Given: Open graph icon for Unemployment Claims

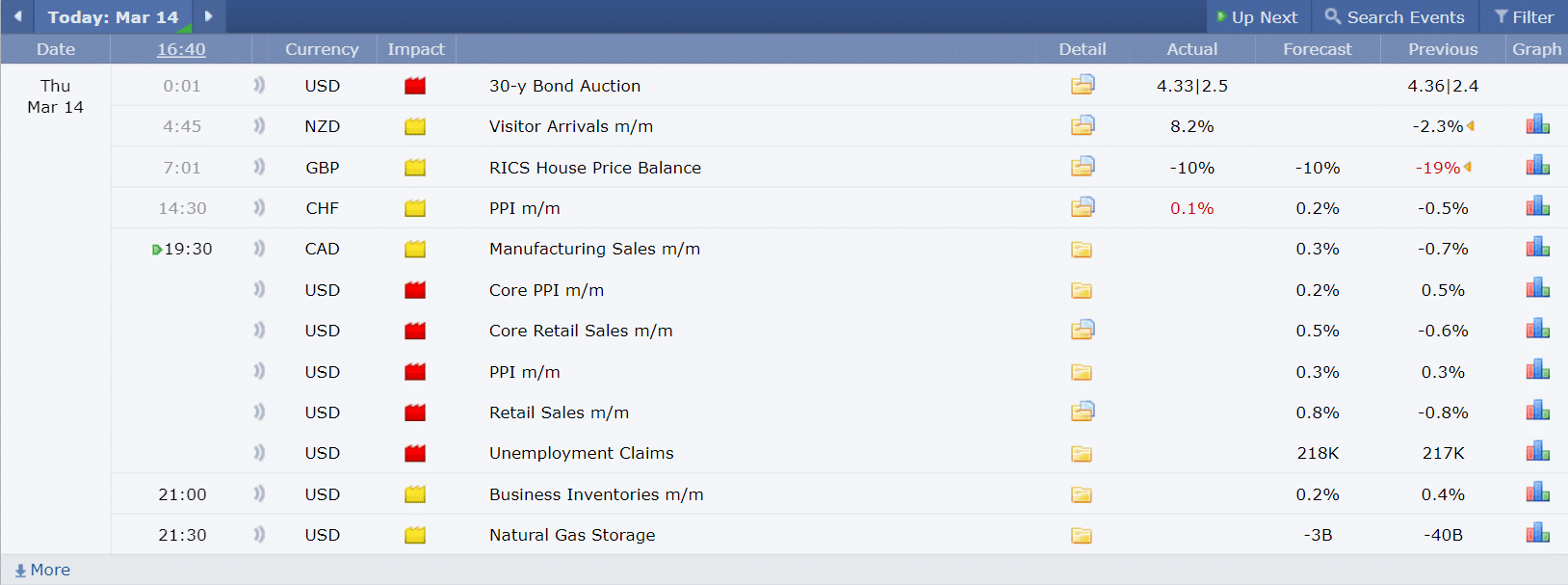Looking at the screenshot, I should [x=1537, y=452].
